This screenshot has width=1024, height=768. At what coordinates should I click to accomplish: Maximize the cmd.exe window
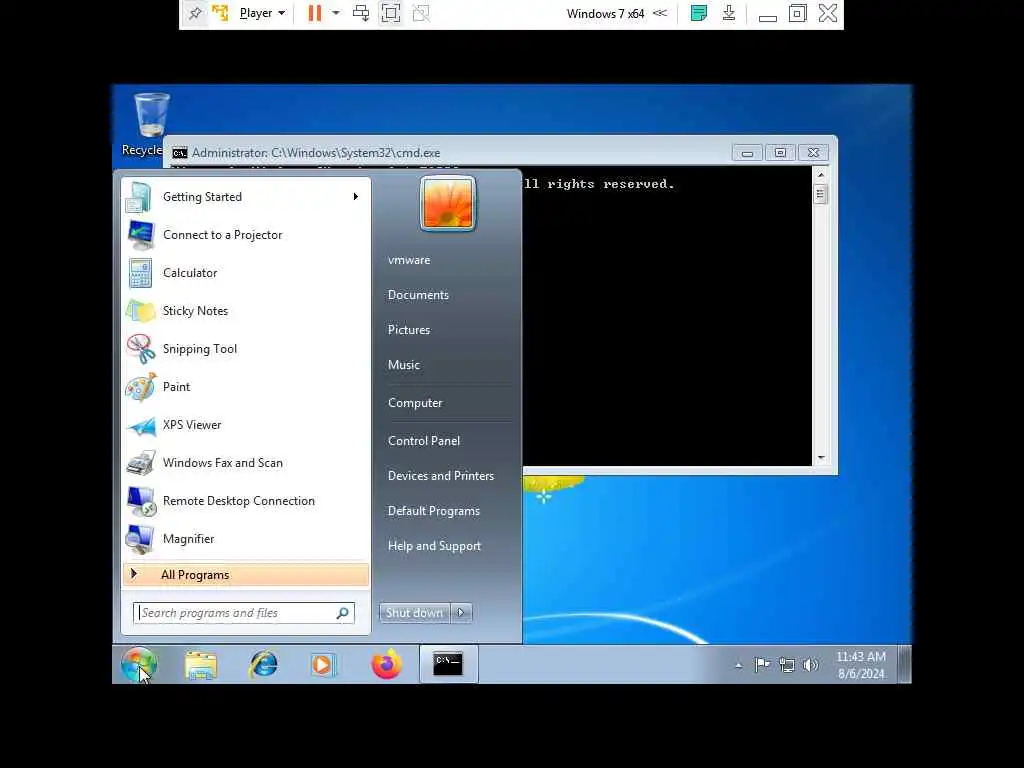780,153
